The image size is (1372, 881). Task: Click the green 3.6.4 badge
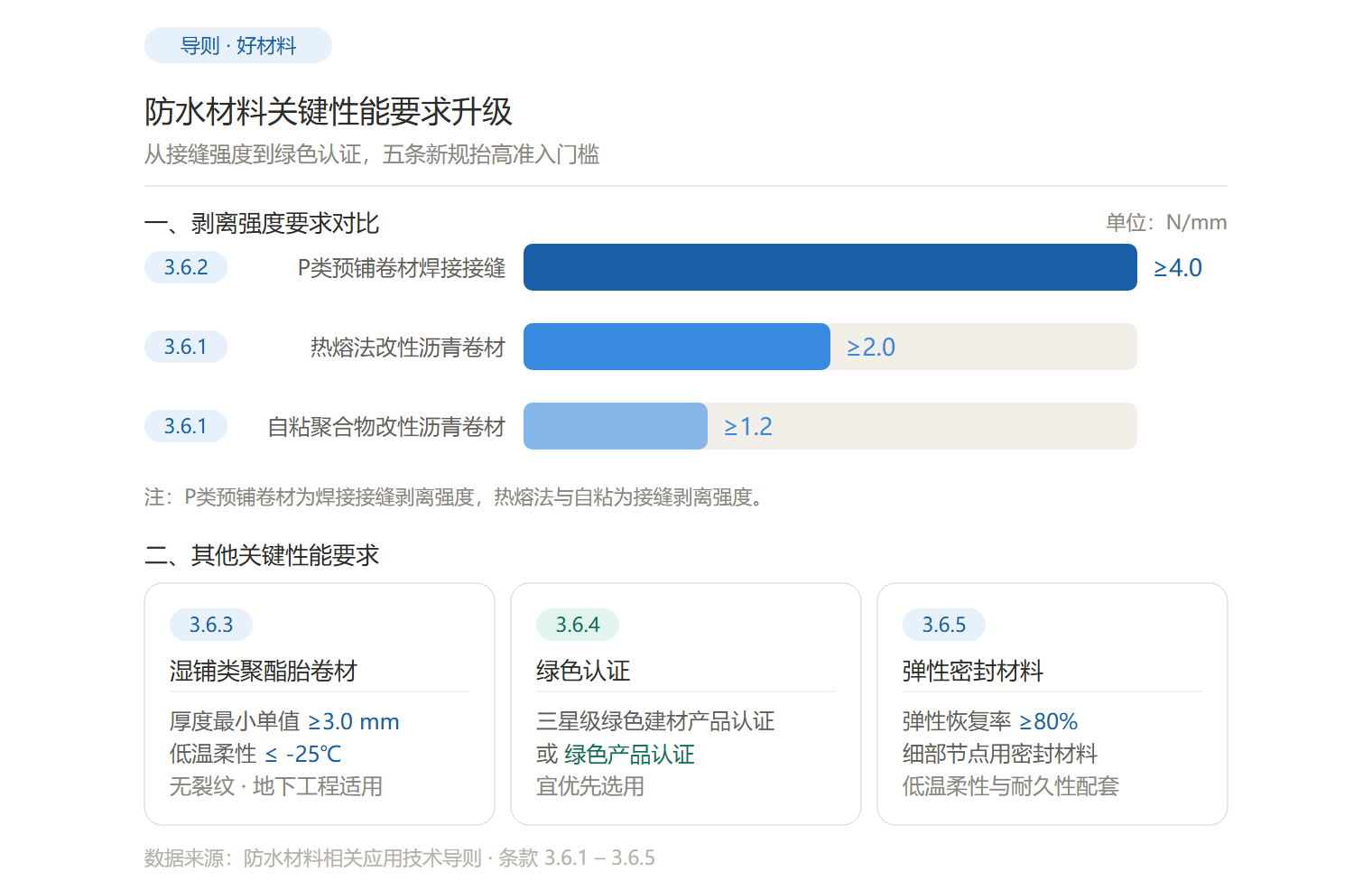(578, 625)
